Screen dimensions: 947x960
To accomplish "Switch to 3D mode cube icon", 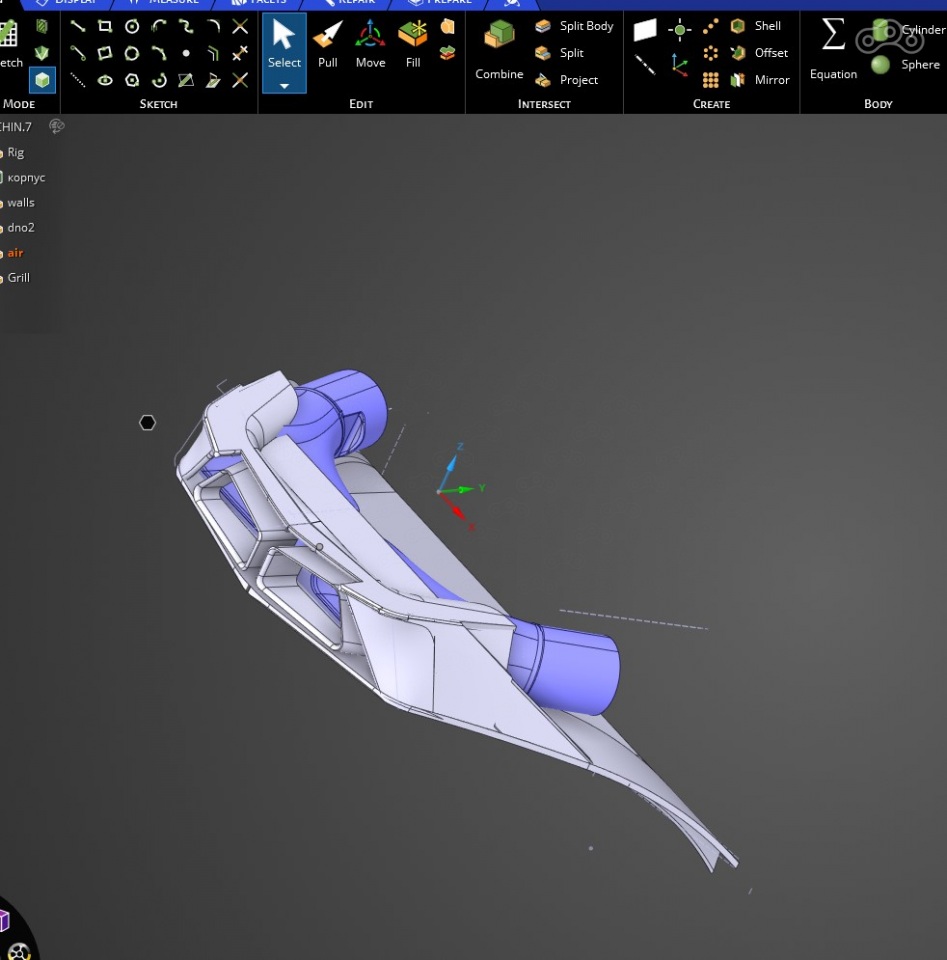I will point(42,80).
